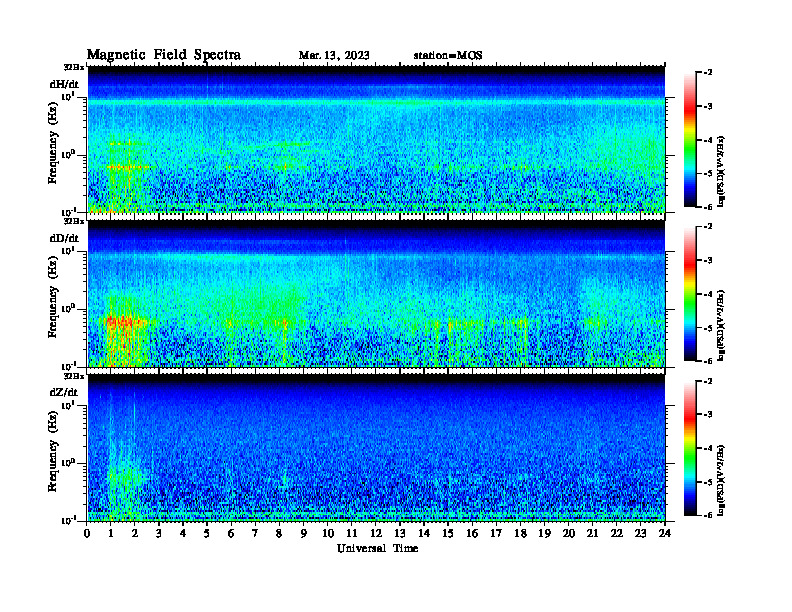Click the dH/dt spectrogram plot

[x=376, y=139]
